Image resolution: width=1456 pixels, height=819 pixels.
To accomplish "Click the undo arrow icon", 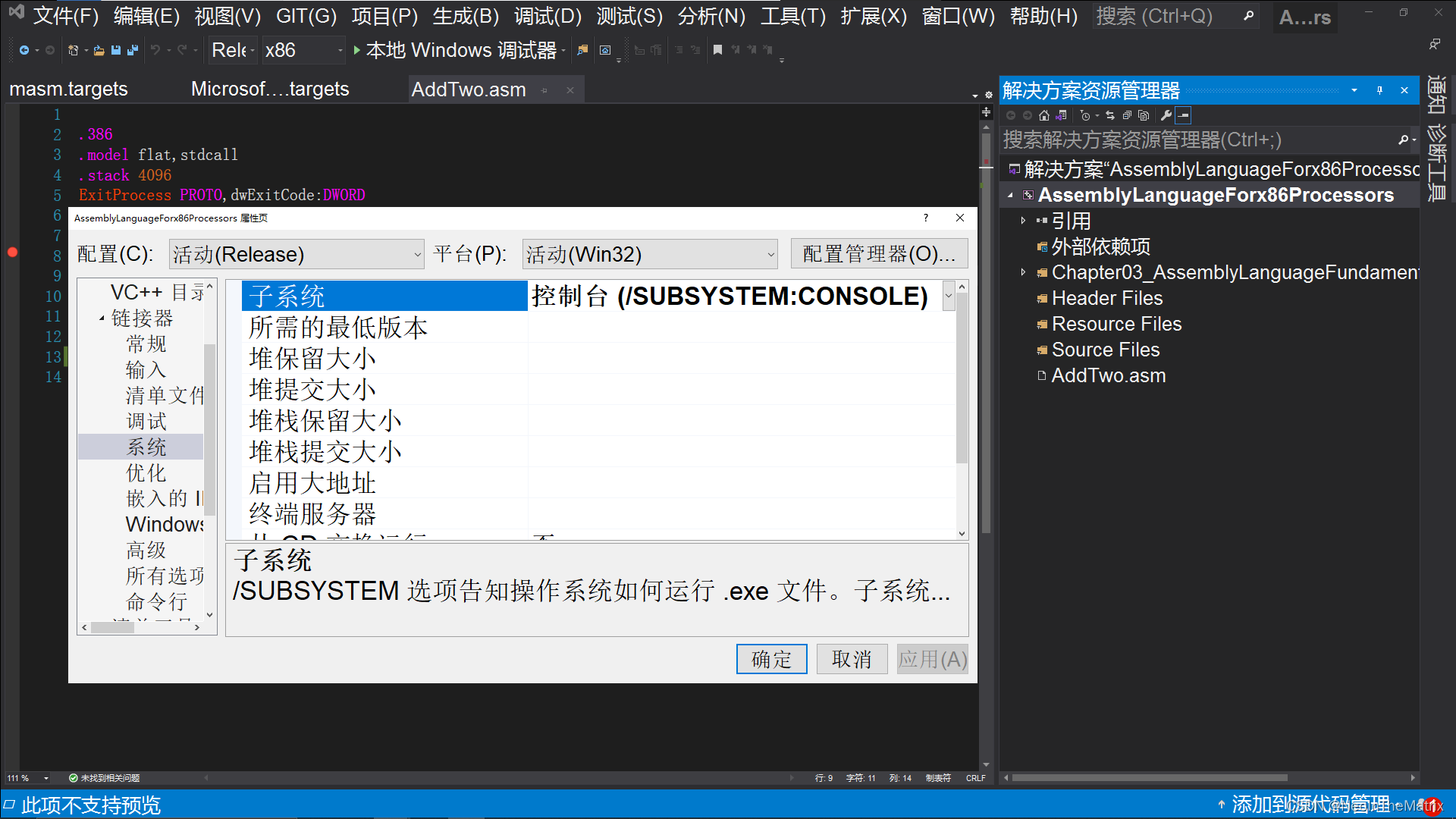I will click(155, 50).
